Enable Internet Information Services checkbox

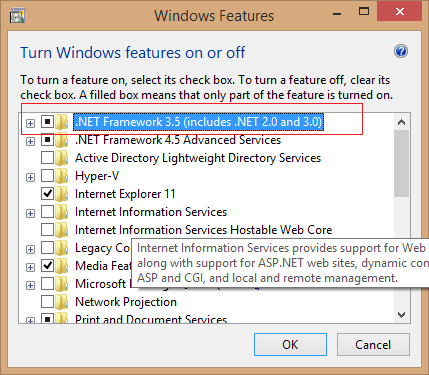click(47, 212)
